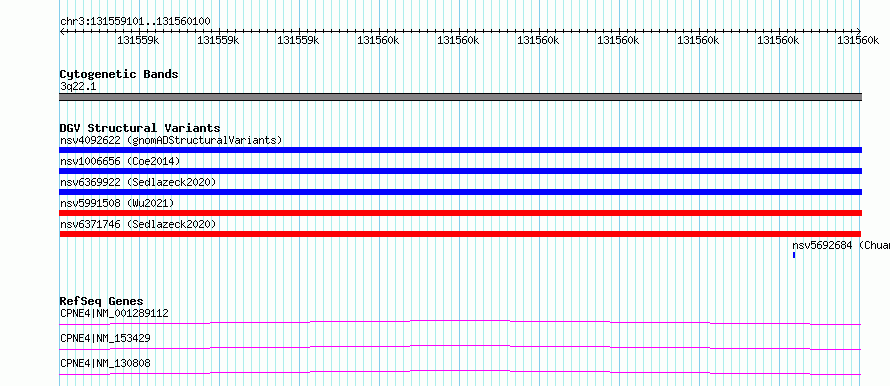Viewport: 890px width, 386px height.
Task: Open the nsv1006656 (Coe2014) label
Action: tap(120, 161)
